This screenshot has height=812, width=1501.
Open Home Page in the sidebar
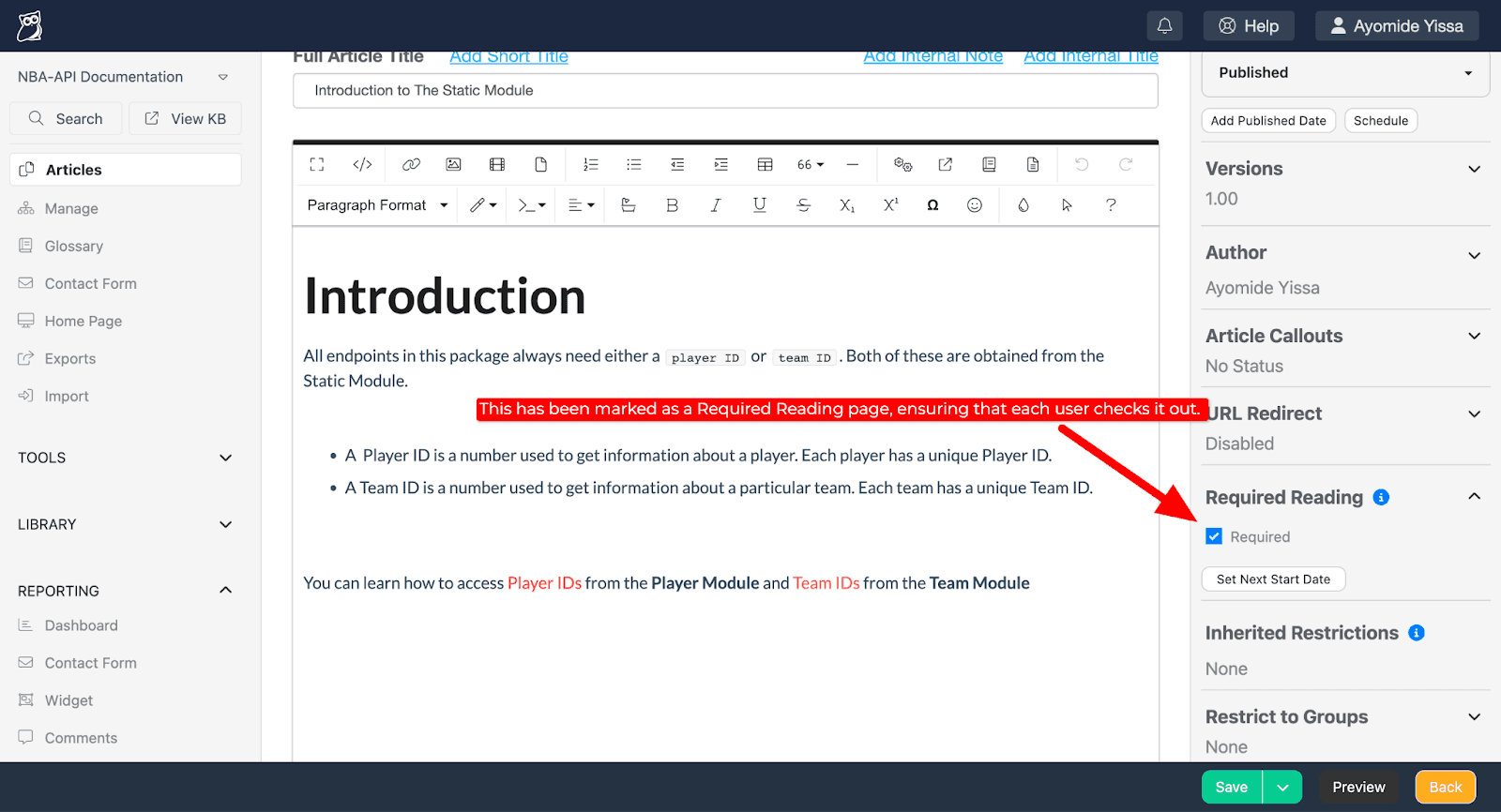83,321
